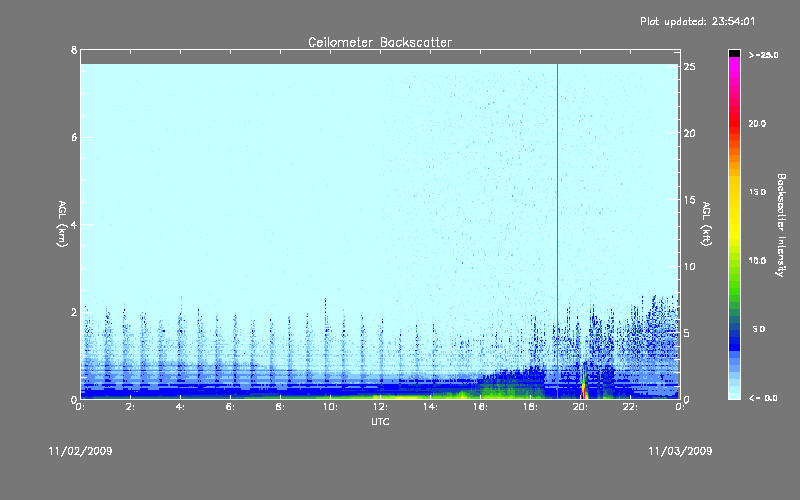This screenshot has height=500, width=800.
Task: Click the '15.0' colorbar tick label
Action: (x=757, y=192)
